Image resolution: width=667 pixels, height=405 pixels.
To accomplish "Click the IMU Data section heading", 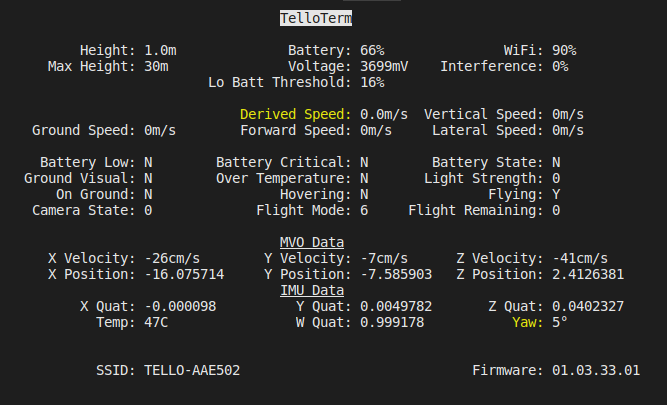I will pyautogui.click(x=312, y=290).
